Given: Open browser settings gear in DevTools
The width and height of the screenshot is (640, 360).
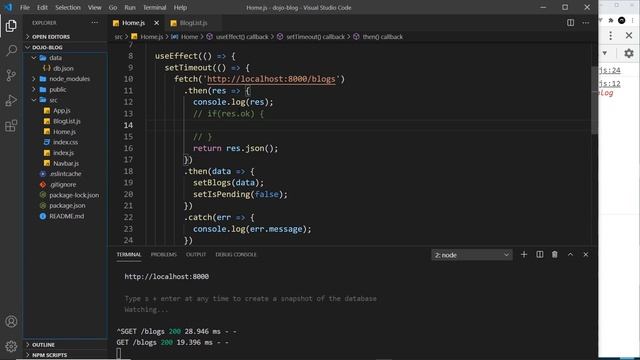Looking at the screenshot, I should tap(629, 53).
